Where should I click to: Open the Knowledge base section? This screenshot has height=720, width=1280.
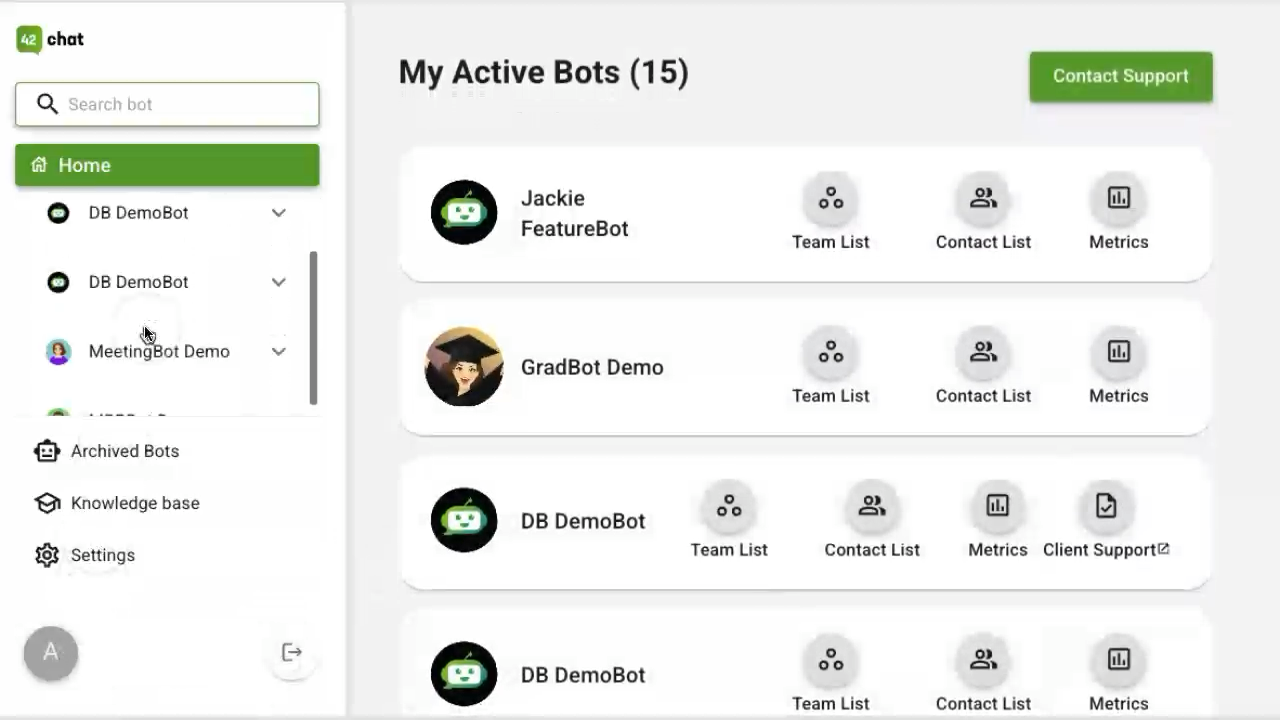pos(117,503)
